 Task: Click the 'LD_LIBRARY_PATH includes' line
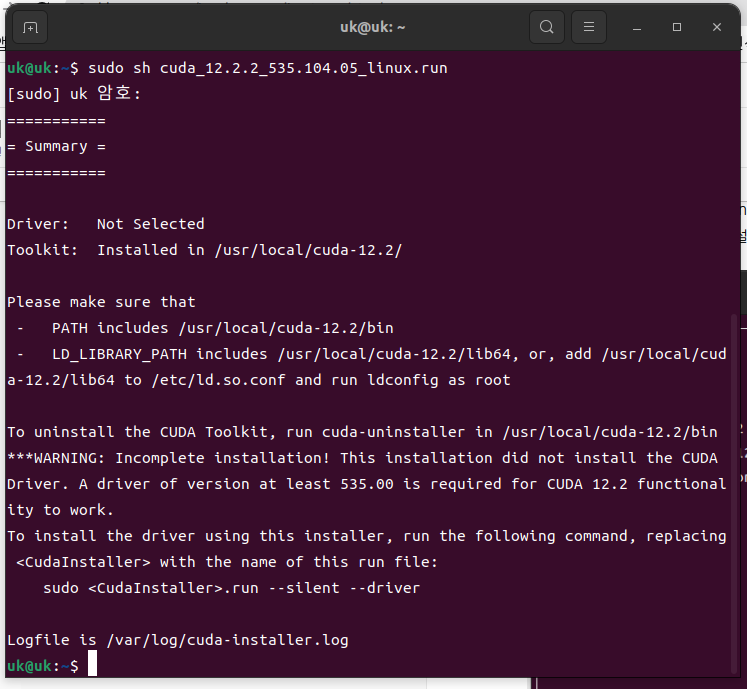(371, 354)
